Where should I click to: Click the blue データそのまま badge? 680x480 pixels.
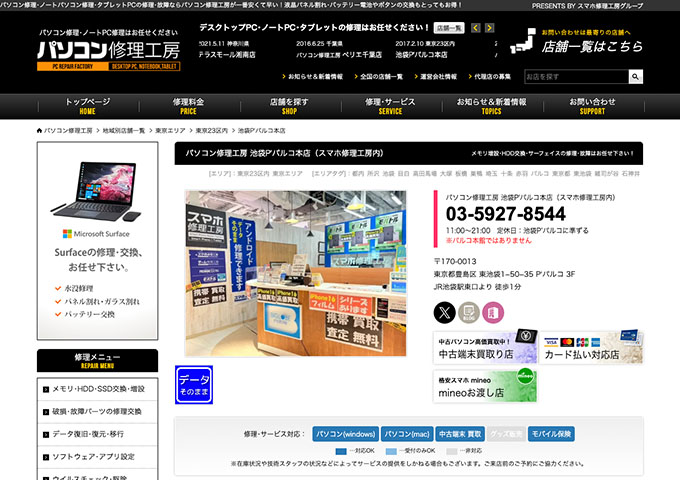(193, 385)
